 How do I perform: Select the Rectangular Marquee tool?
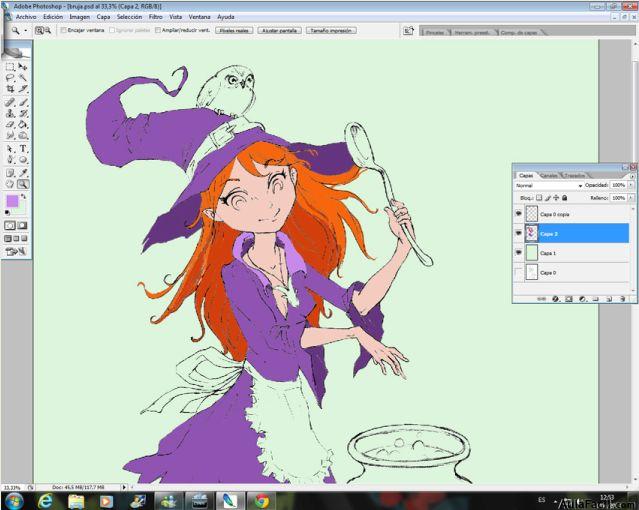coord(10,66)
